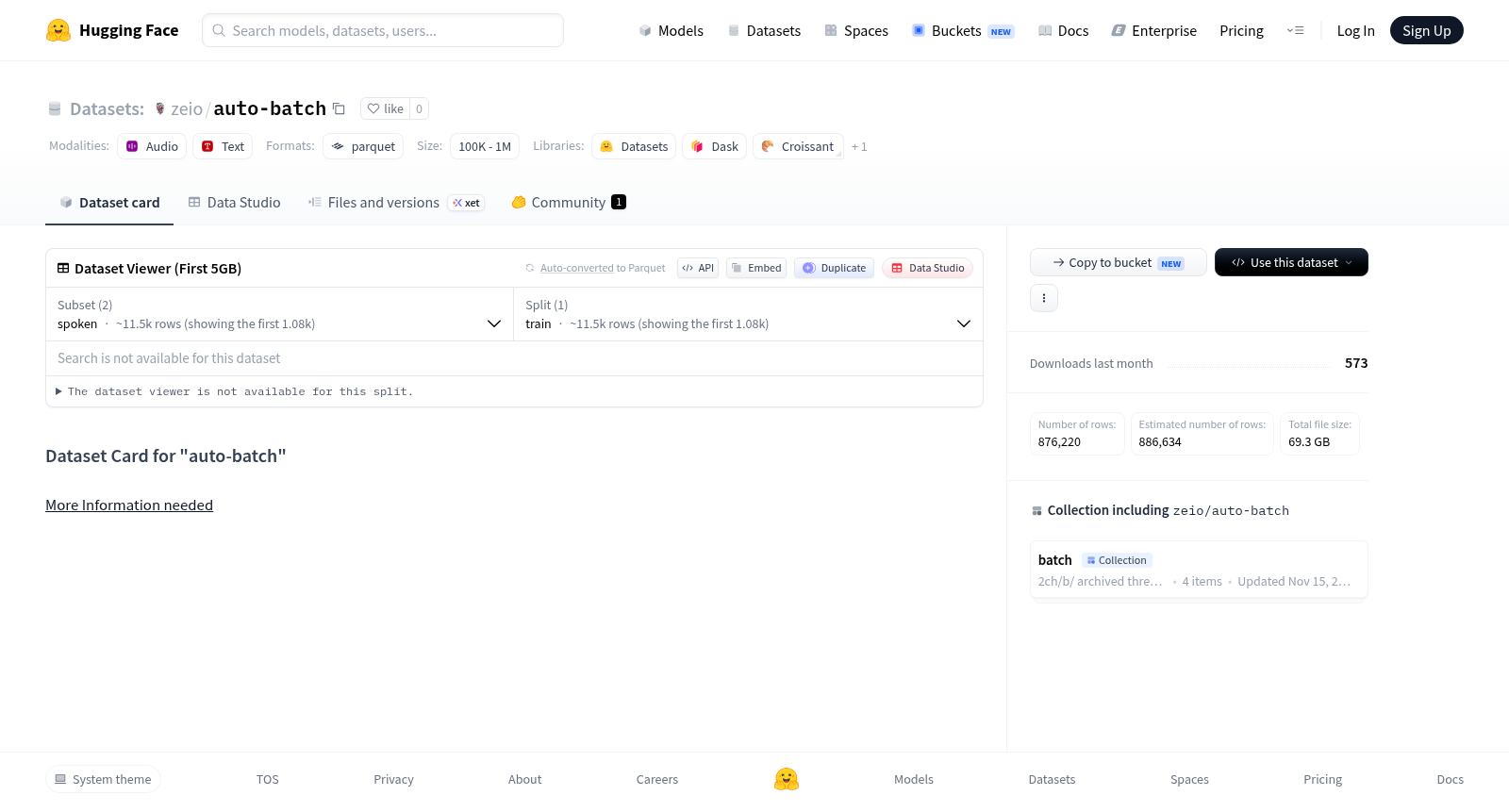Viewport: 1509px width, 812px height.
Task: Open Docs in the top navigation
Action: 1064,30
